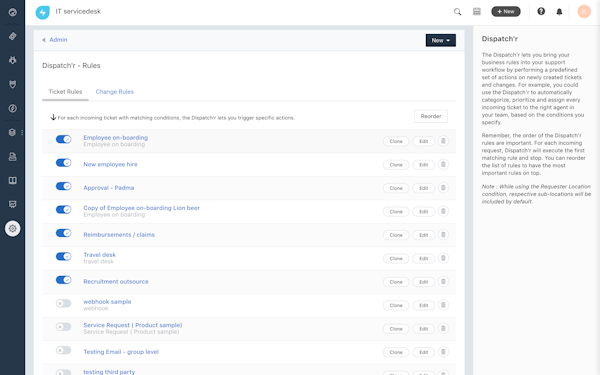The width and height of the screenshot is (600, 375).
Task: Delete the Service Request (Product sample) rule
Action: (x=443, y=328)
